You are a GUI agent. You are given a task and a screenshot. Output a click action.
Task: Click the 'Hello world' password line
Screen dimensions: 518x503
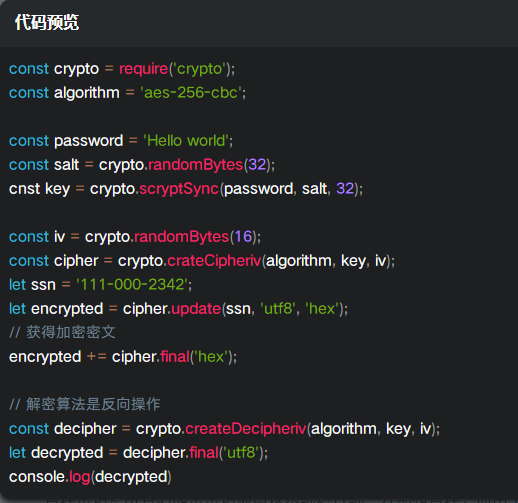coord(121,141)
